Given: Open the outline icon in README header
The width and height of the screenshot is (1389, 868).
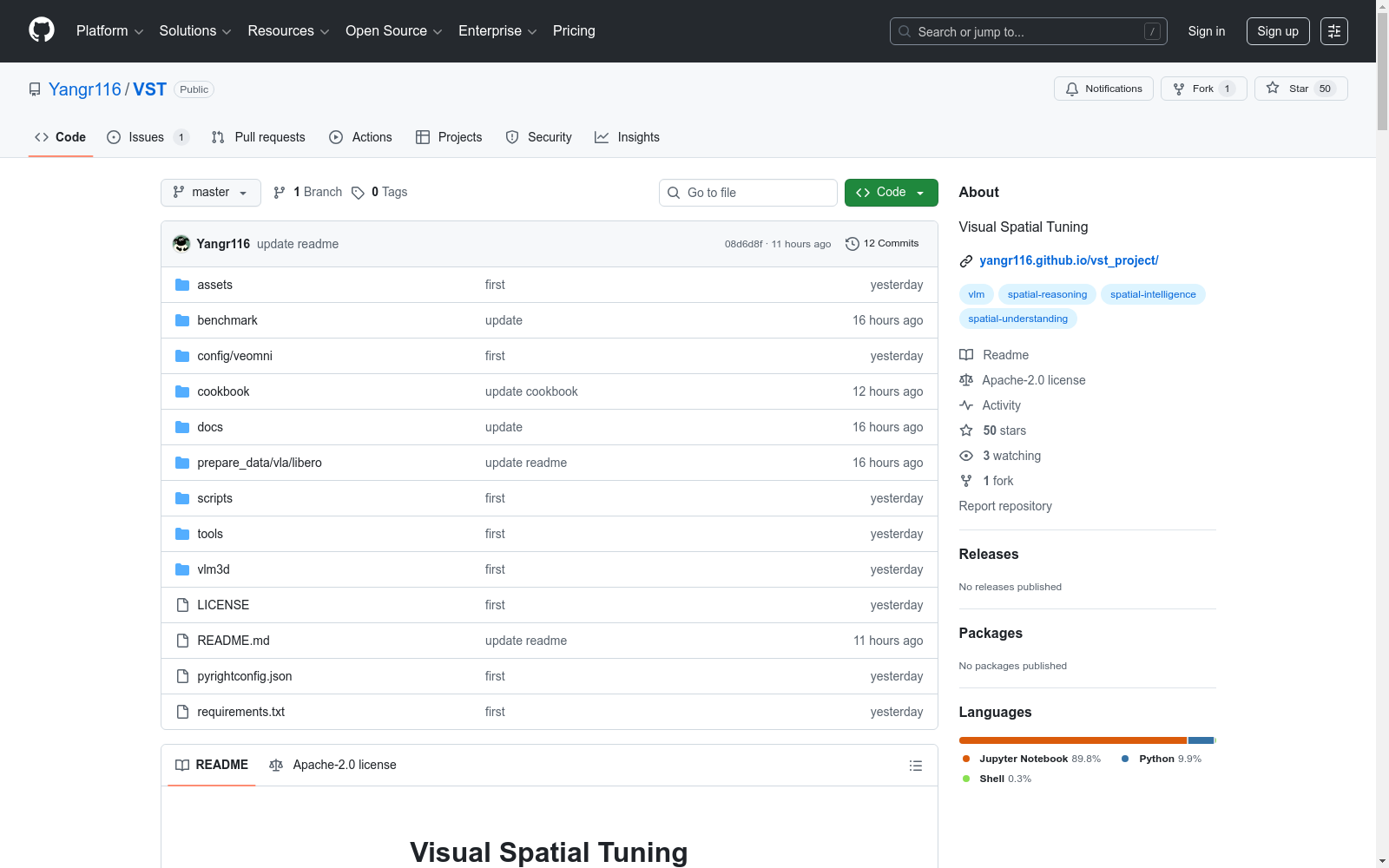Looking at the screenshot, I should pos(915,766).
